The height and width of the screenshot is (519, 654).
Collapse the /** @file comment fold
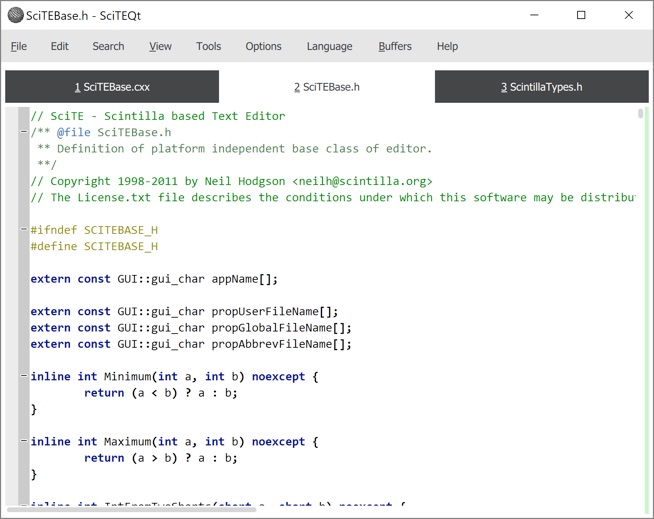tap(24, 132)
